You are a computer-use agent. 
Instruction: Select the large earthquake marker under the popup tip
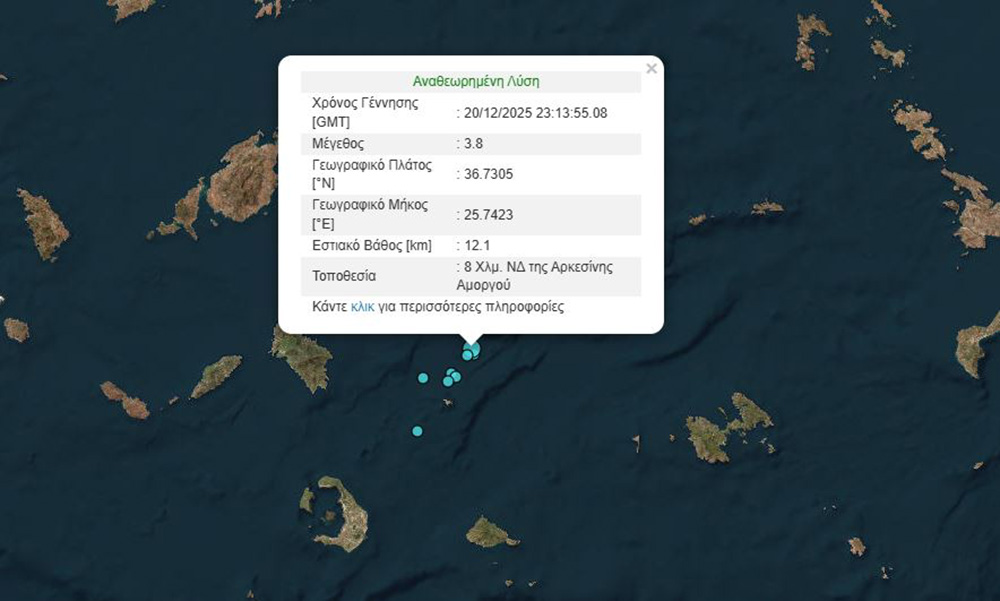pyautogui.click(x=473, y=348)
